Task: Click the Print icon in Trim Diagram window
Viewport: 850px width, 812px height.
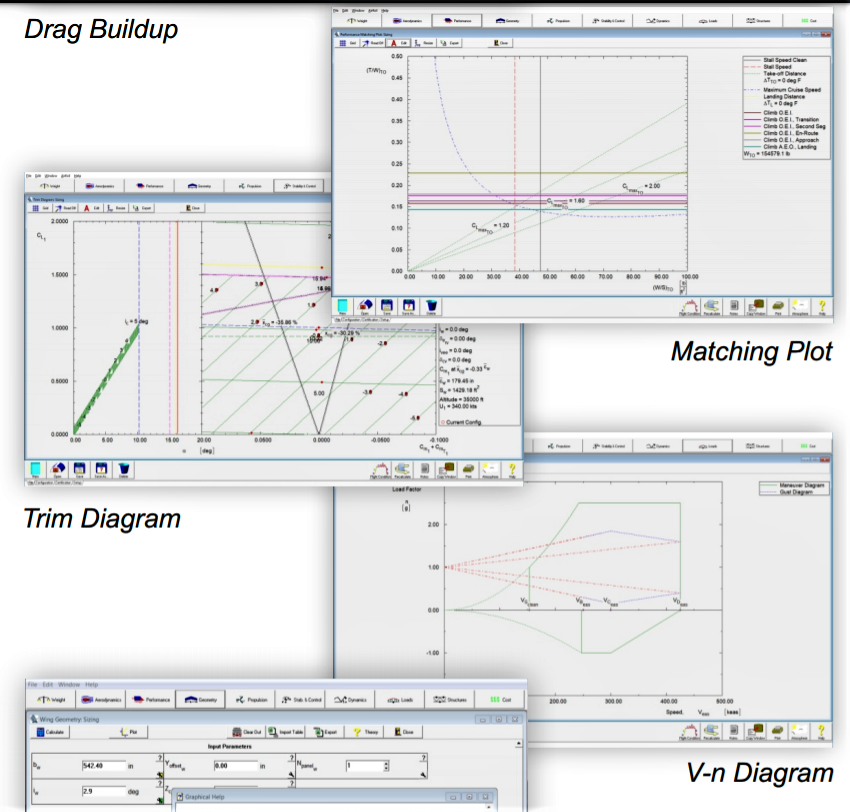Action: pos(468,470)
